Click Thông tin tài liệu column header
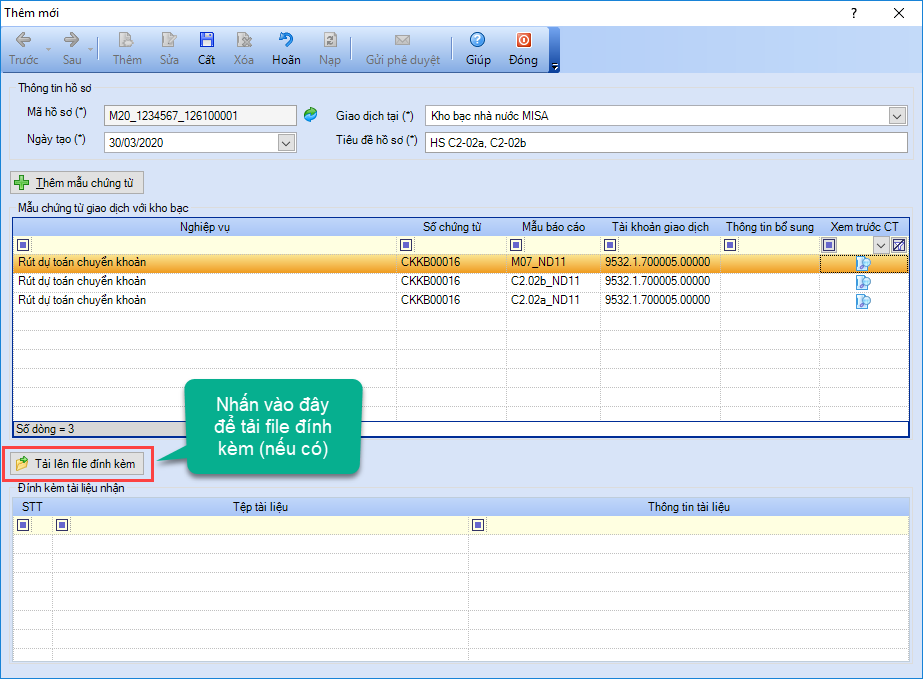The image size is (923, 679). (689, 507)
